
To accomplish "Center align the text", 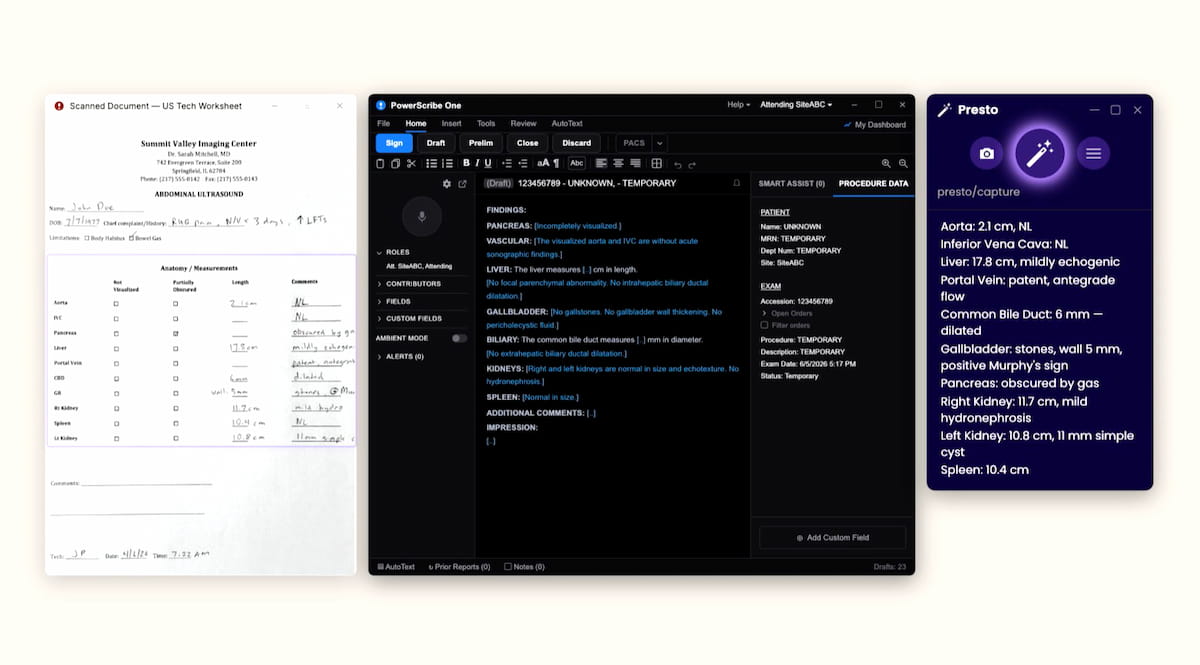I will (x=618, y=163).
